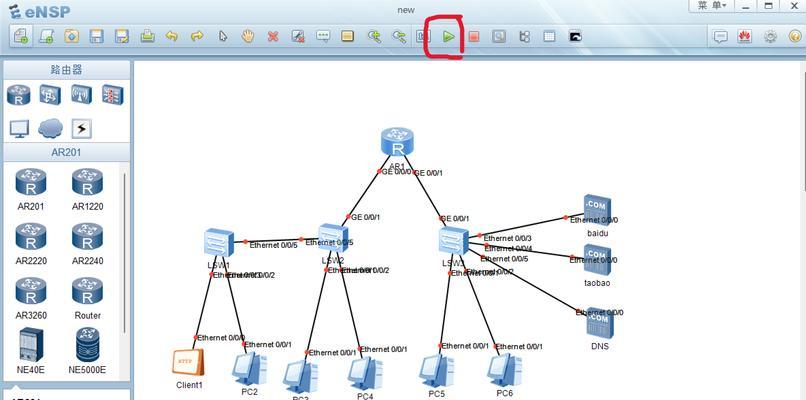Screen dimensions: 806x400
Task: Select the DNS server node
Action: [600, 323]
